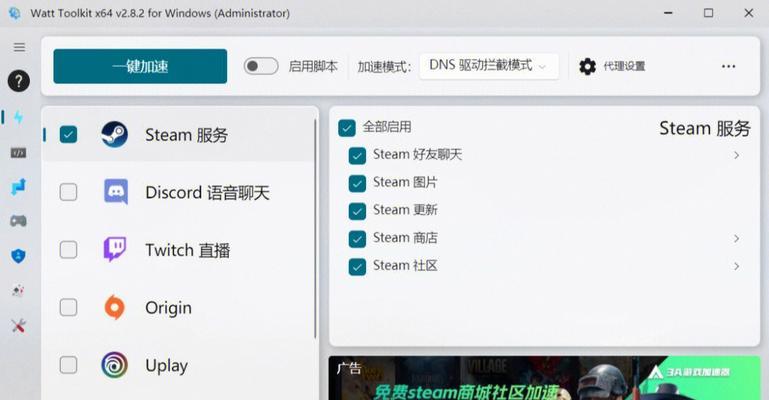Open the wrench tools sidebar icon

point(19,325)
